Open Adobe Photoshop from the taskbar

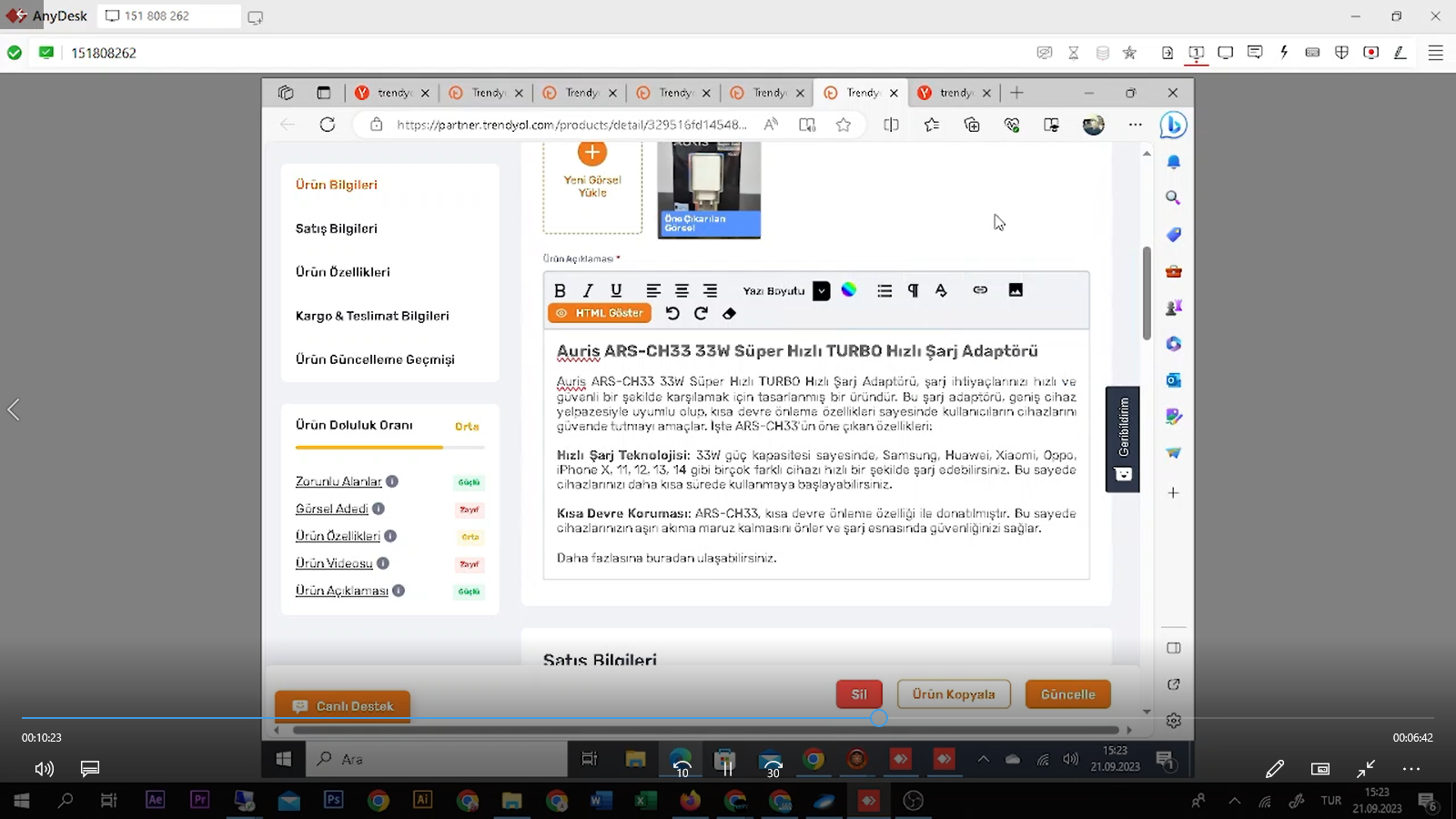point(334,800)
